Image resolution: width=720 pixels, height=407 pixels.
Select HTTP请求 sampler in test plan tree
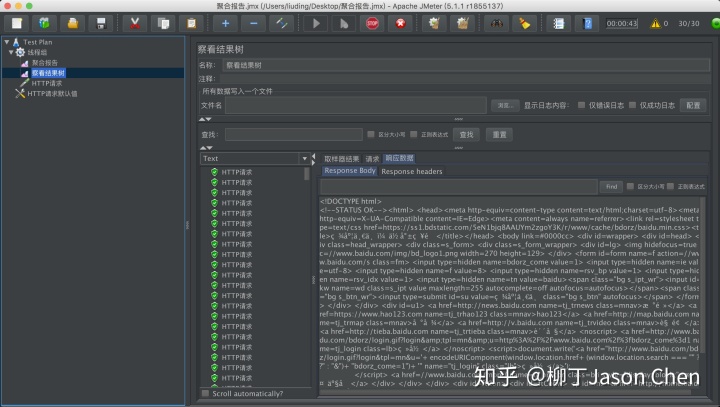click(x=46, y=83)
